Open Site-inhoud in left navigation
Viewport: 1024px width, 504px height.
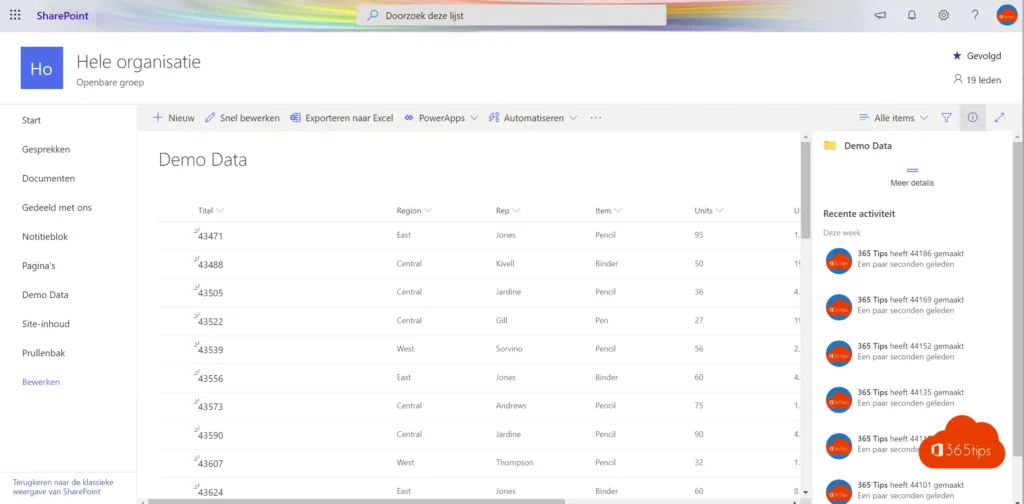(46, 324)
